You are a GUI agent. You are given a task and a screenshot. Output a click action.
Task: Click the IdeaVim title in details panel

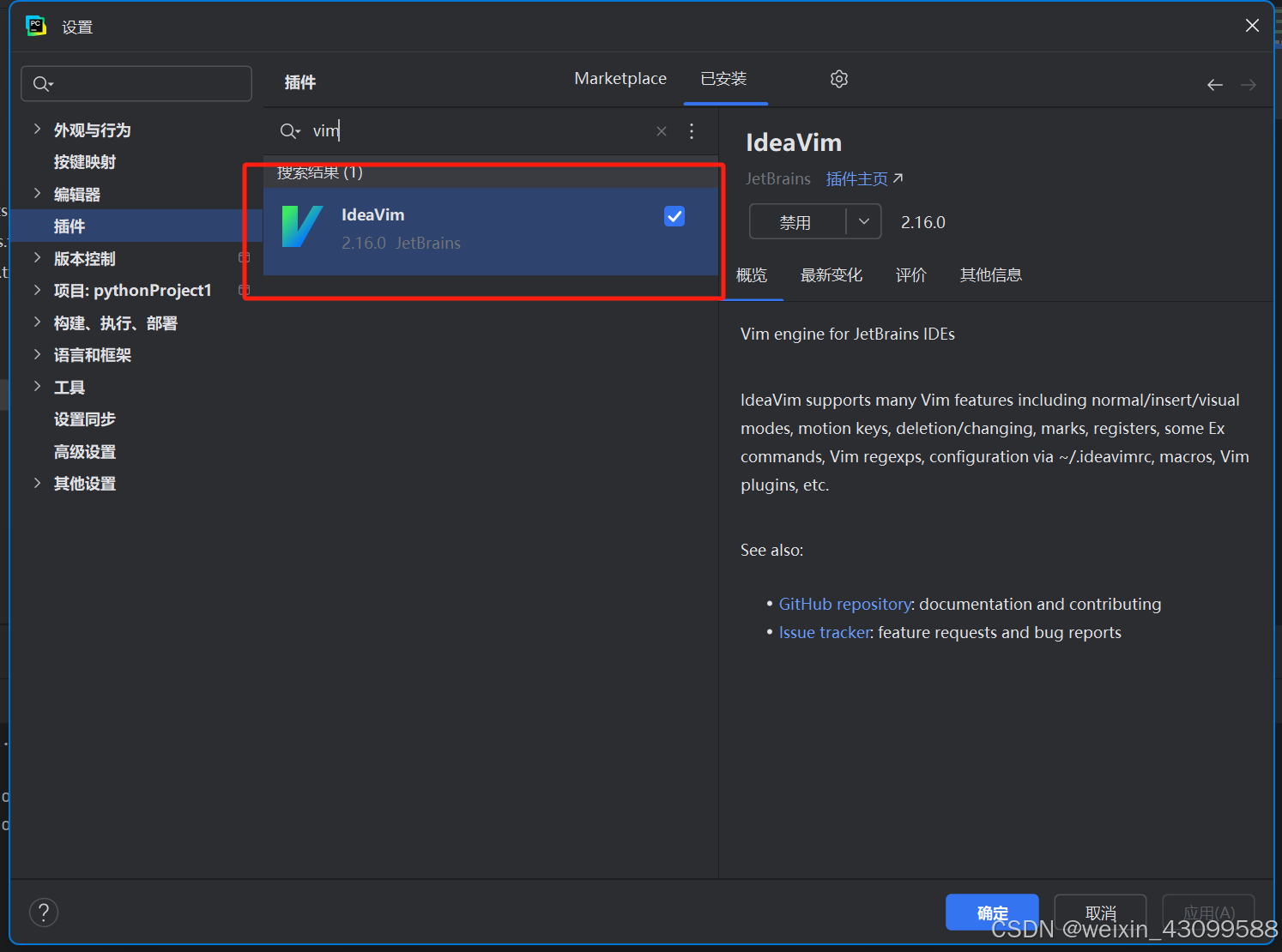pos(794,142)
